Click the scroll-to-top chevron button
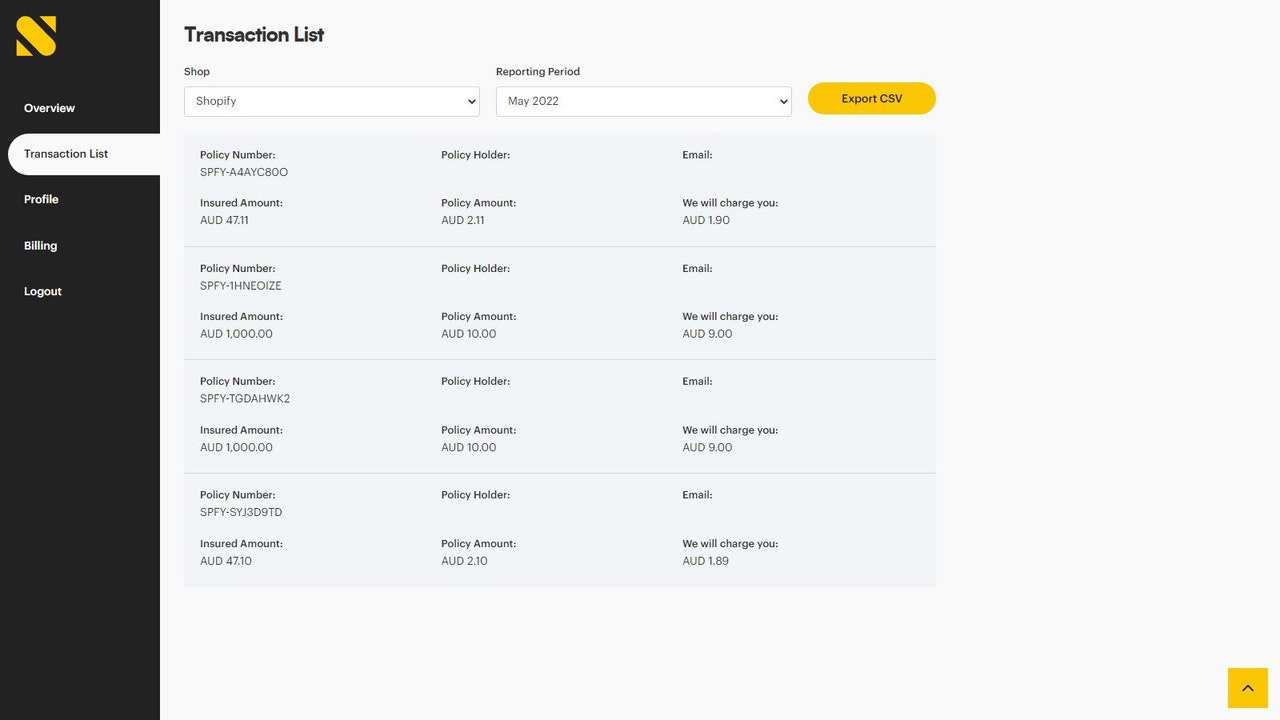 pos(1247,688)
